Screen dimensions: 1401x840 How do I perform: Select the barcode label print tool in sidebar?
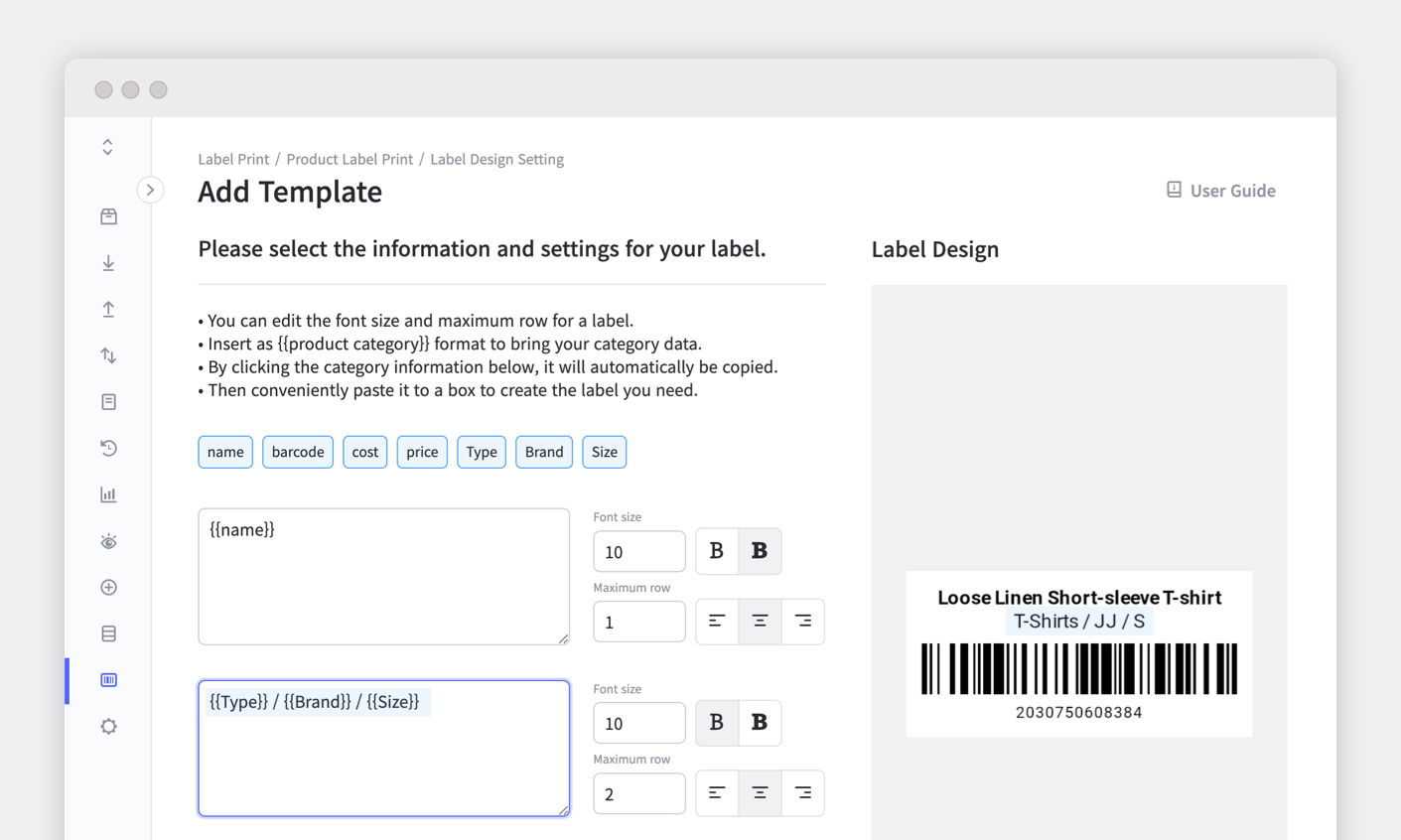pos(107,680)
